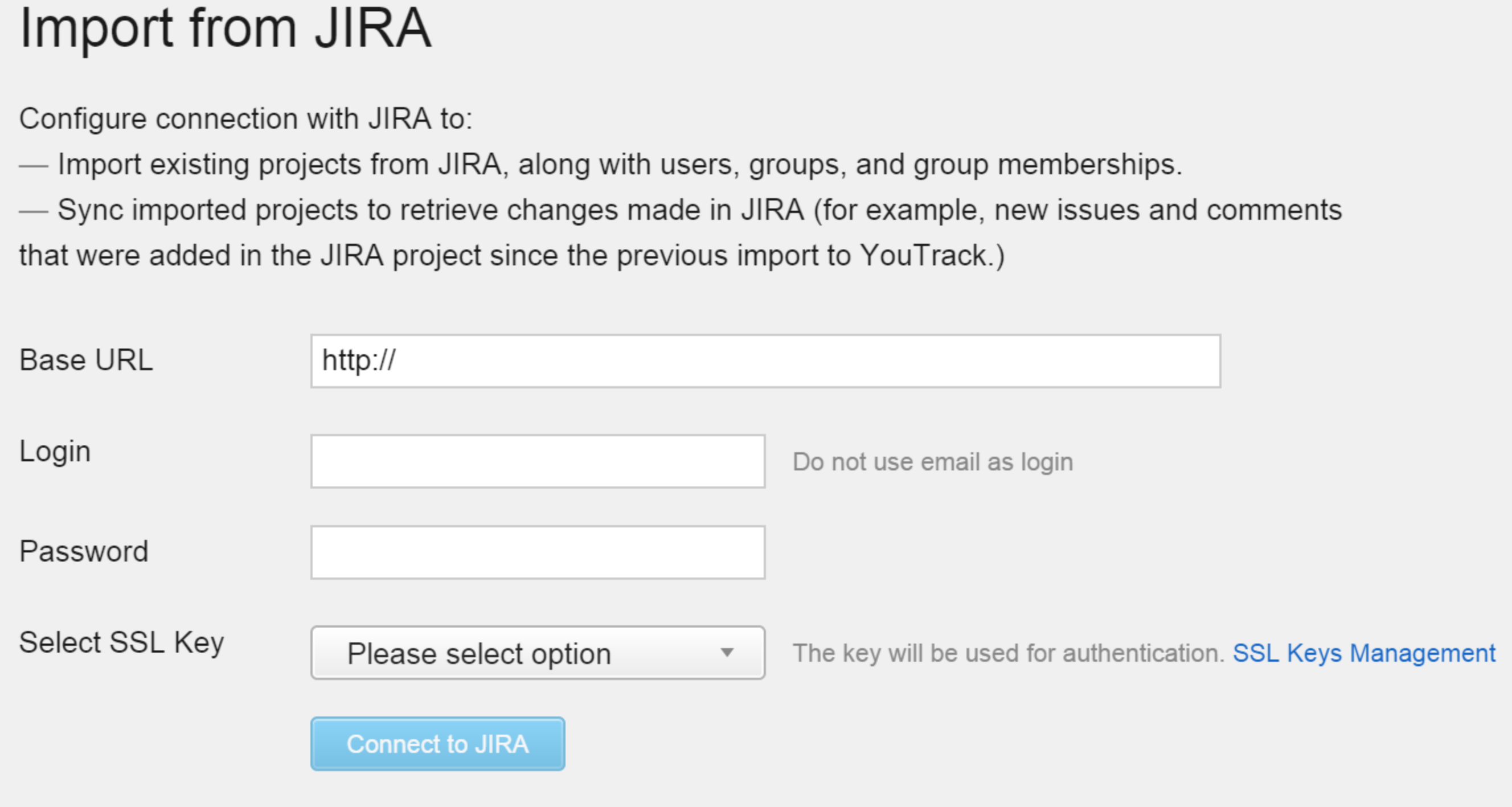
Task: Click the 'Base URL' label
Action: [x=85, y=360]
